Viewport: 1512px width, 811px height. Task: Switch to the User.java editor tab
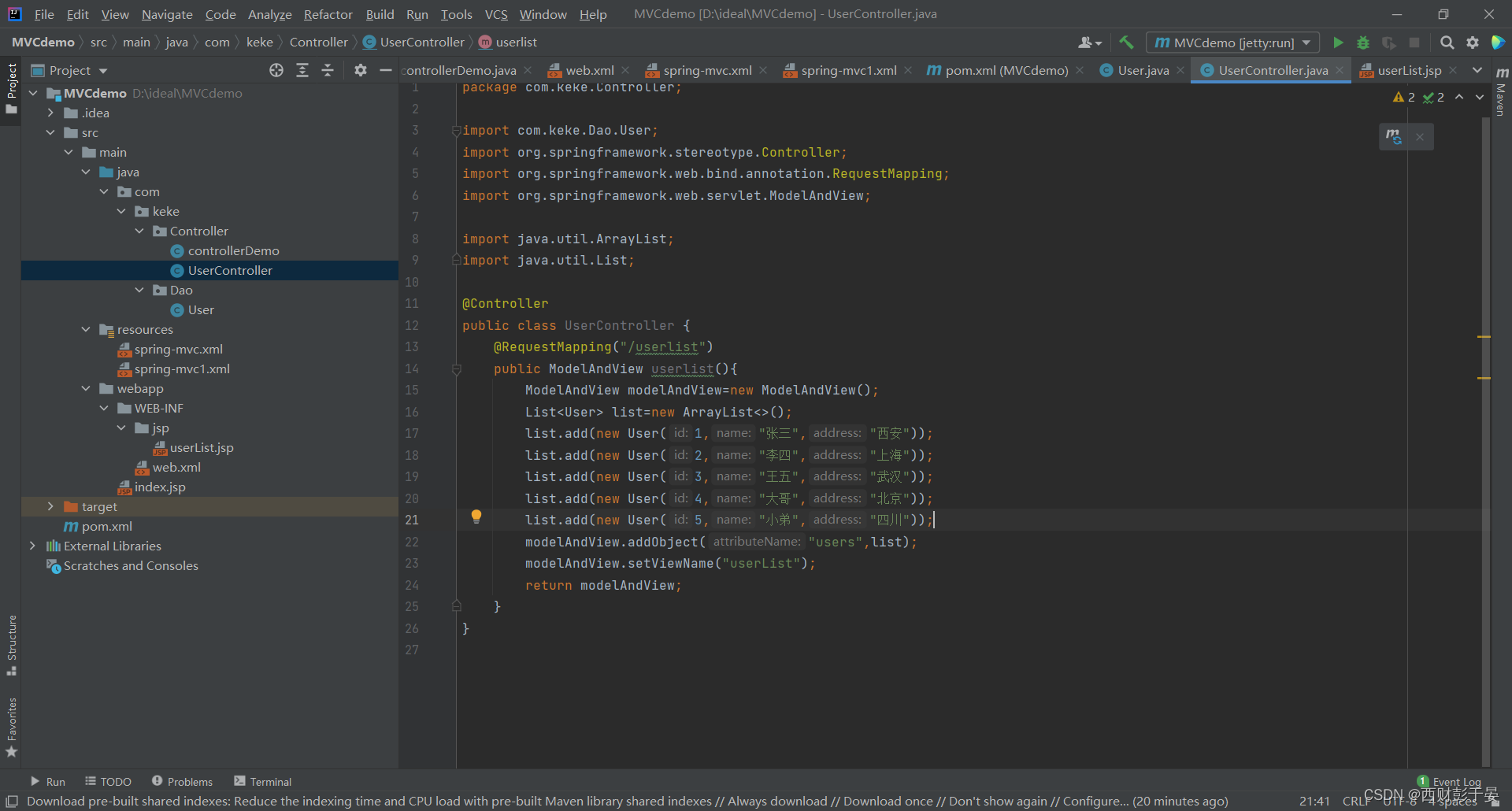pyautogui.click(x=1143, y=70)
